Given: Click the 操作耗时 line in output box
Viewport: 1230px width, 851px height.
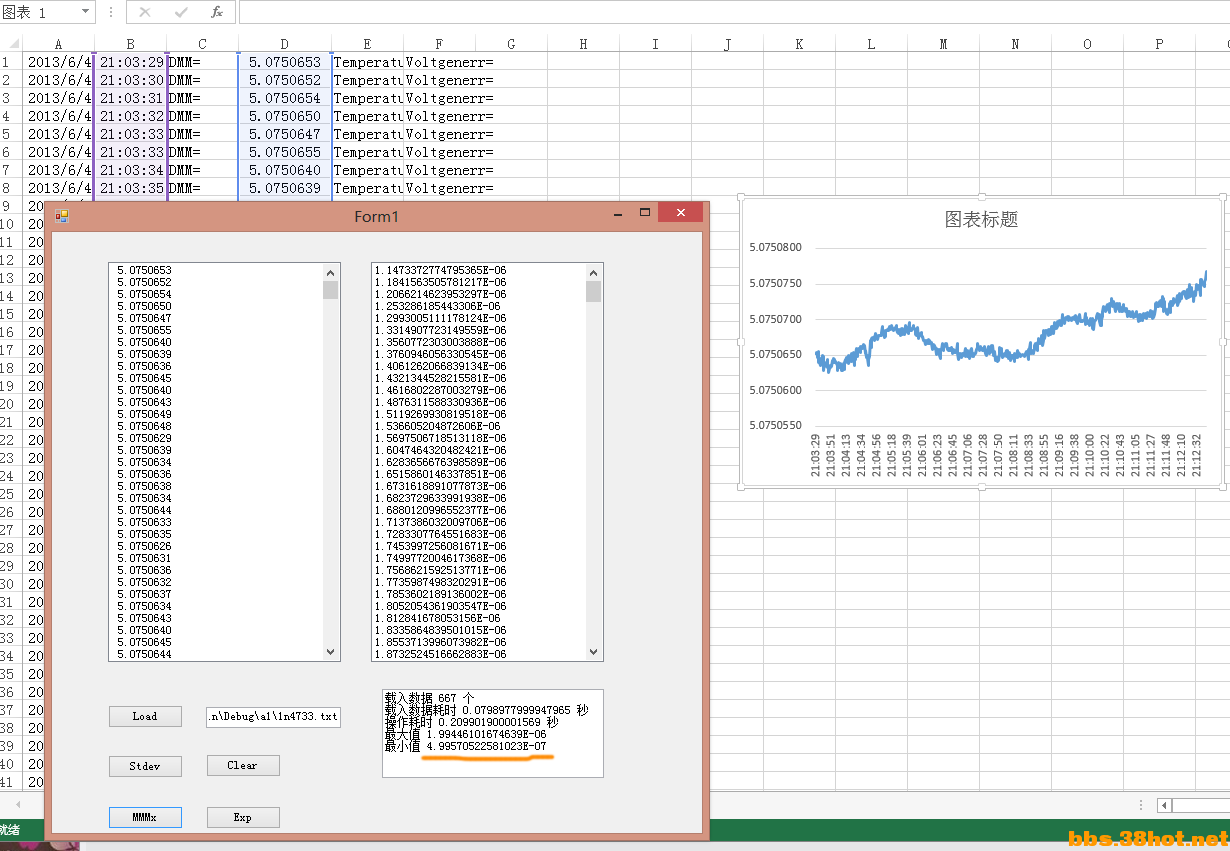Looking at the screenshot, I should pos(471,722).
